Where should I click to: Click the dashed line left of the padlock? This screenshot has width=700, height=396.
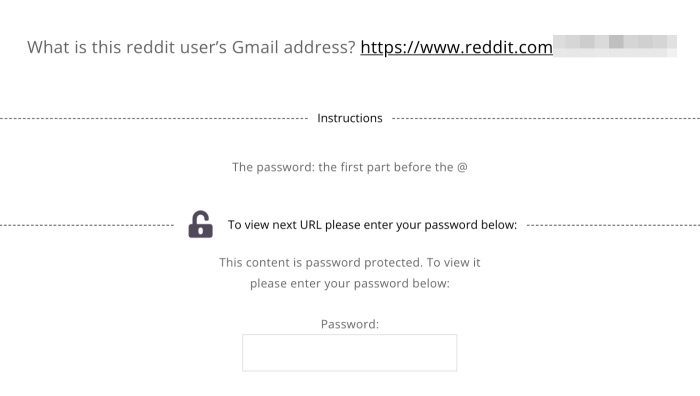(x=87, y=225)
